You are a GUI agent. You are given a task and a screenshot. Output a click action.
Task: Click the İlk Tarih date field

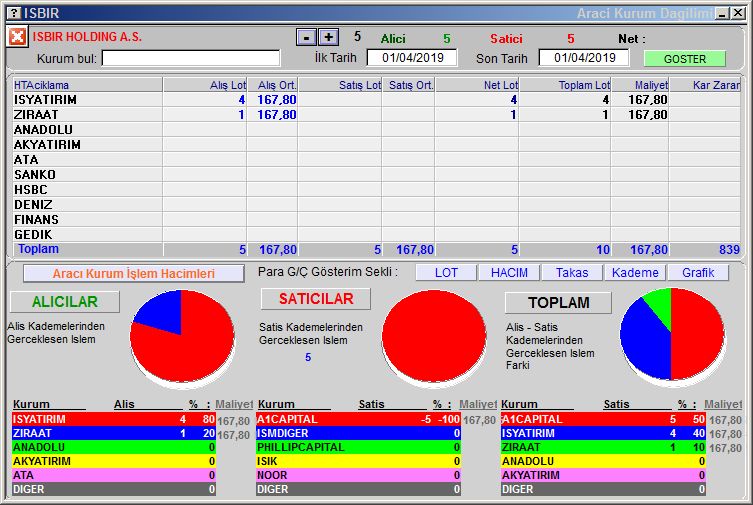coord(412,58)
